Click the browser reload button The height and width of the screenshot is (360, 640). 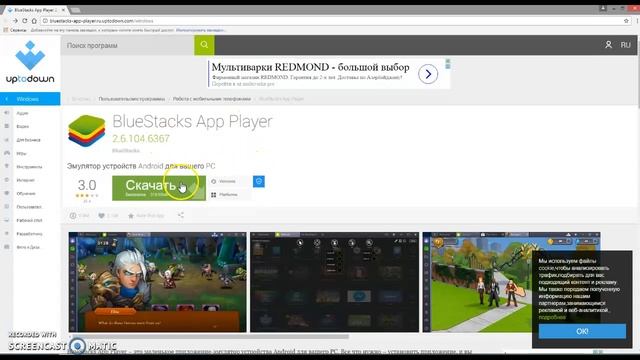coord(24,21)
